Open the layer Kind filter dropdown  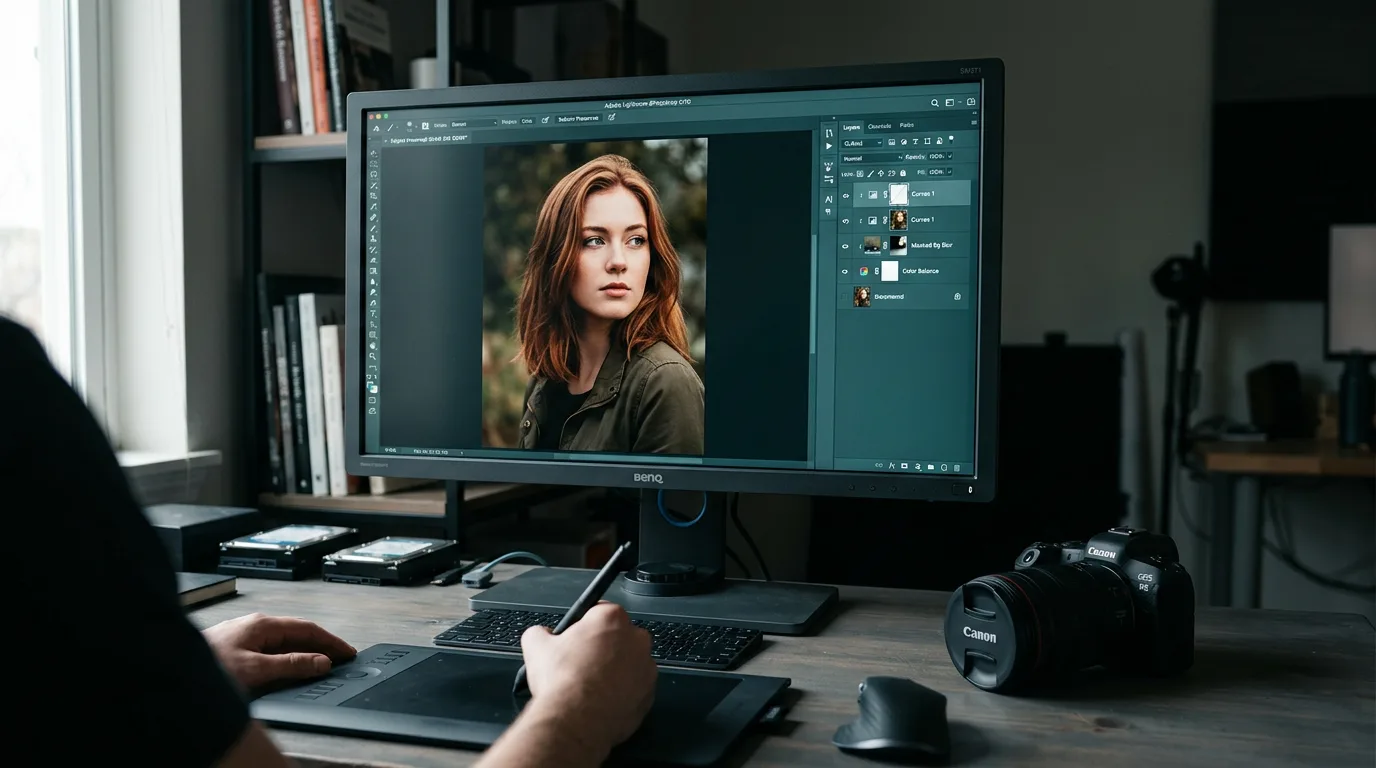(x=862, y=143)
